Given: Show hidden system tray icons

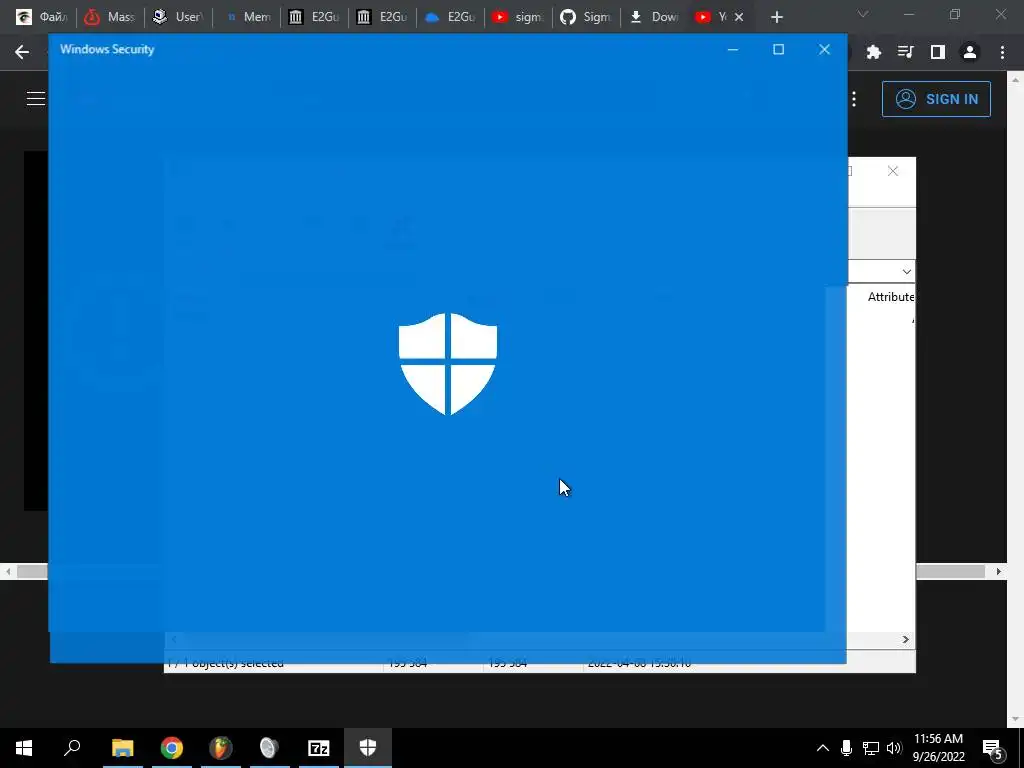Looking at the screenshot, I should point(823,748).
